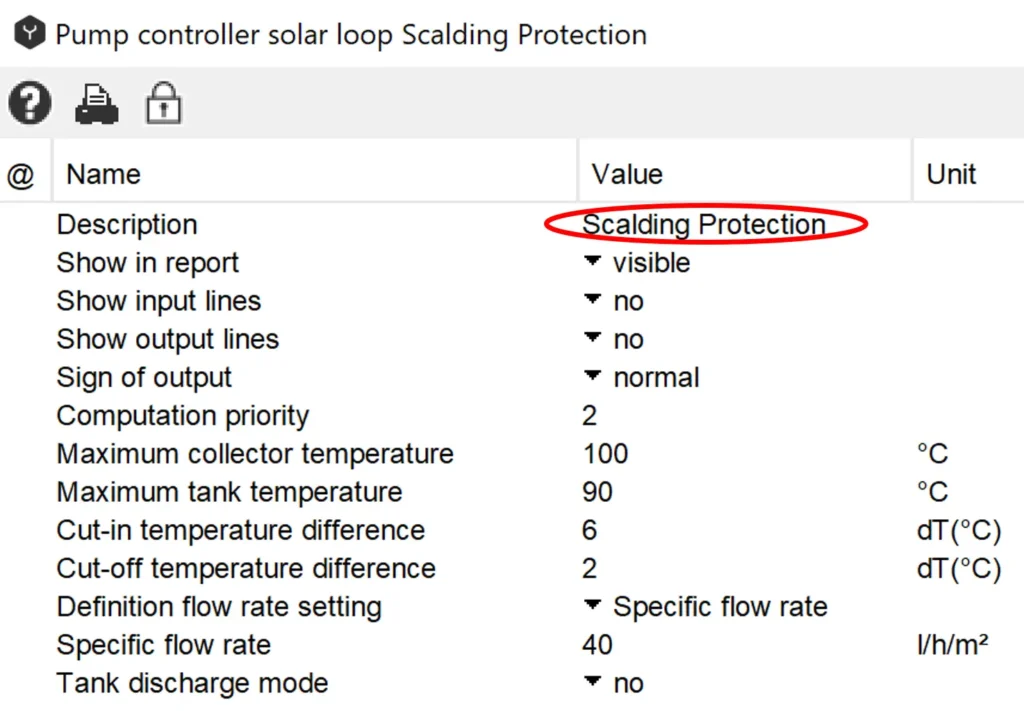Click the Name column header
Viewport: 1024px width, 711px height.
tap(103, 174)
